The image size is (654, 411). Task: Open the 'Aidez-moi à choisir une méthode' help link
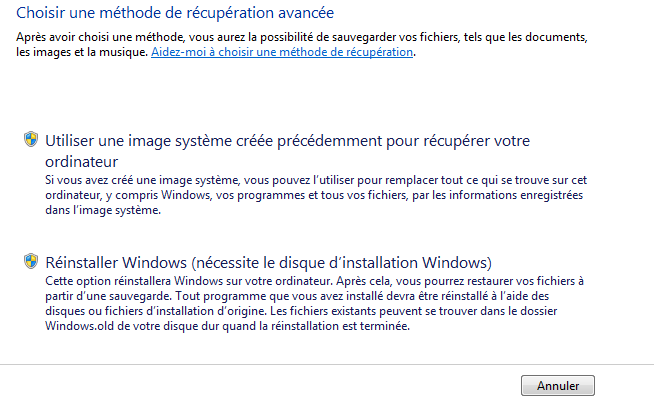(282, 52)
